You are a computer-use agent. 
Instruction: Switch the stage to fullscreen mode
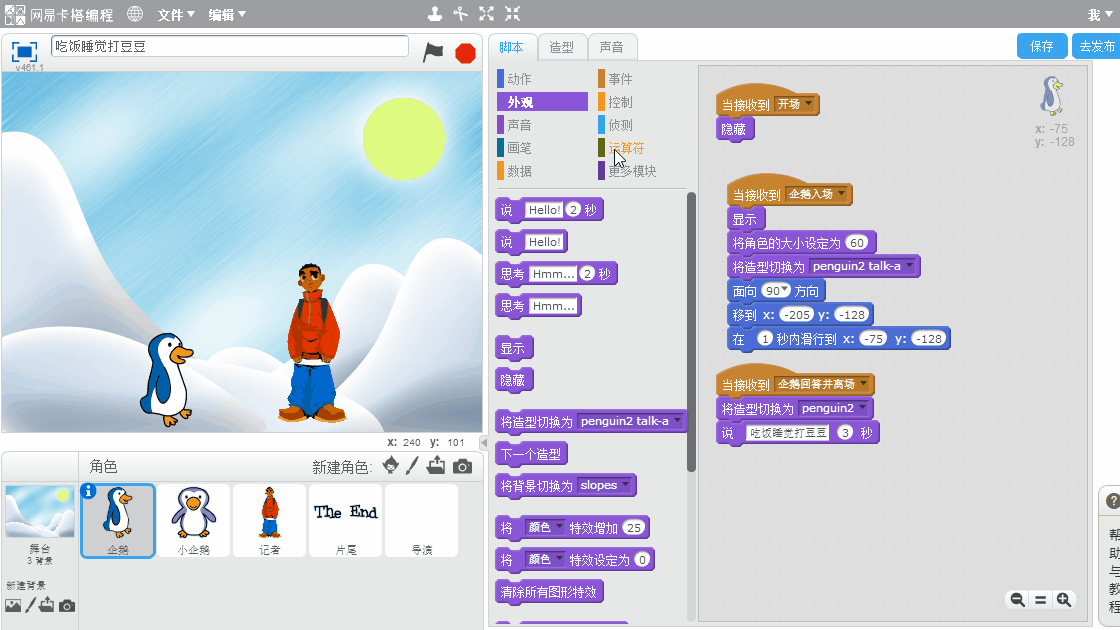pos(24,51)
